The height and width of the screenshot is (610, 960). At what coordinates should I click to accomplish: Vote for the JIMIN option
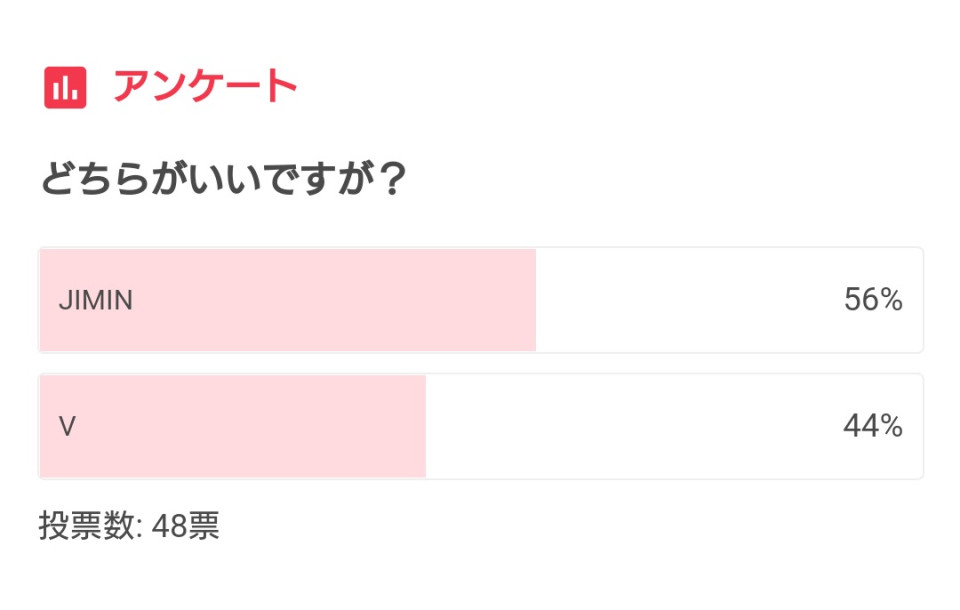pos(481,300)
